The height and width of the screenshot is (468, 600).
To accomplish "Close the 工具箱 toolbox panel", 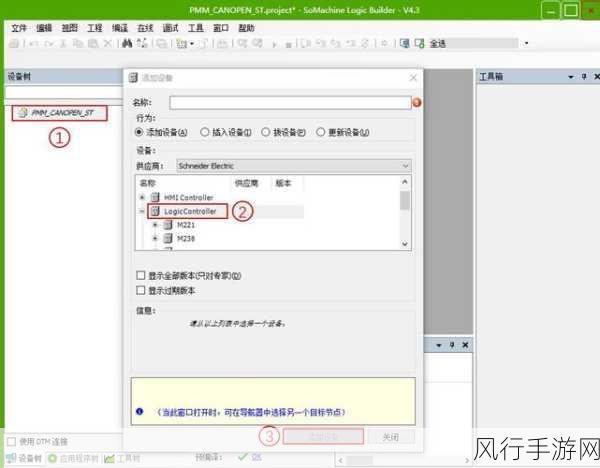I will [596, 77].
